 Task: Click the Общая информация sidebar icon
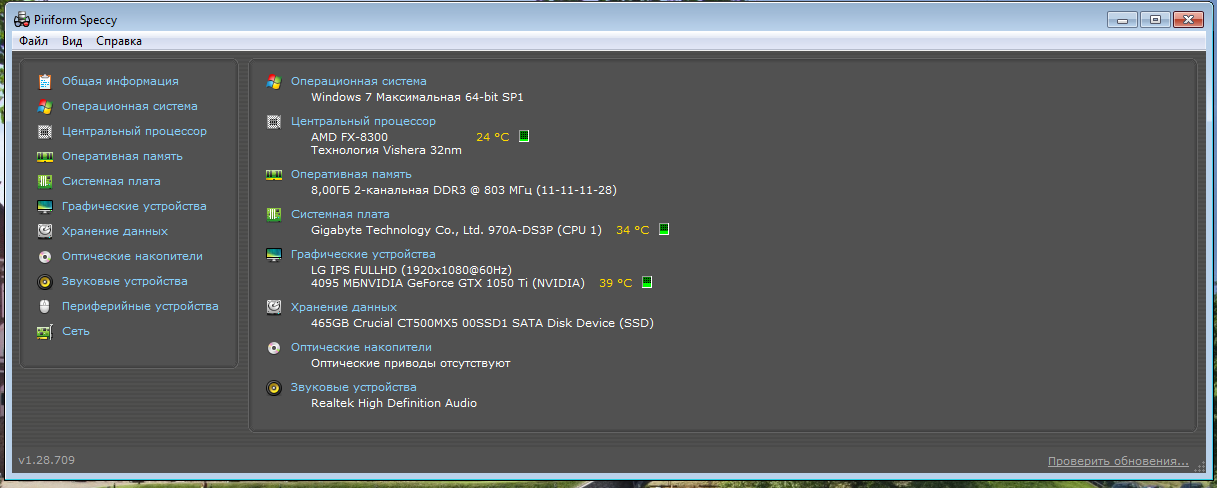pyautogui.click(x=44, y=81)
